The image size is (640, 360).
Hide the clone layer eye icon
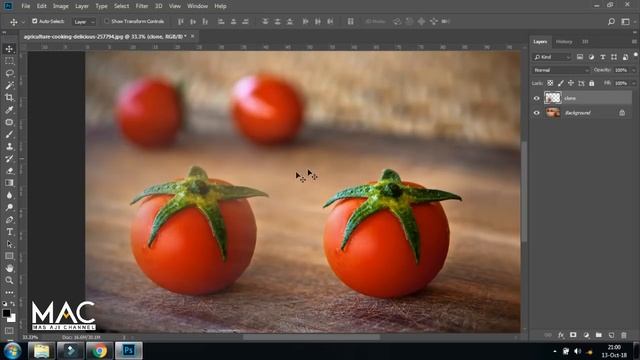point(537,98)
